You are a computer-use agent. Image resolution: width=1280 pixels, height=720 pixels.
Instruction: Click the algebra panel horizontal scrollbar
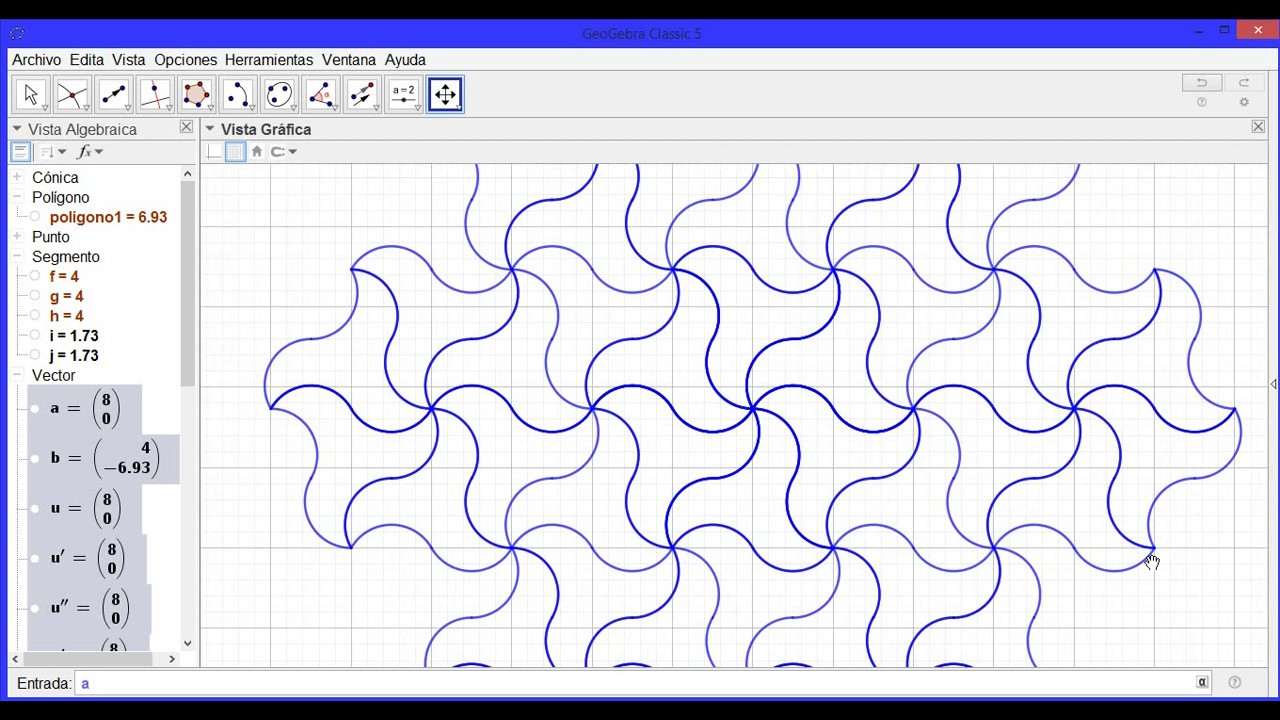tap(88, 658)
